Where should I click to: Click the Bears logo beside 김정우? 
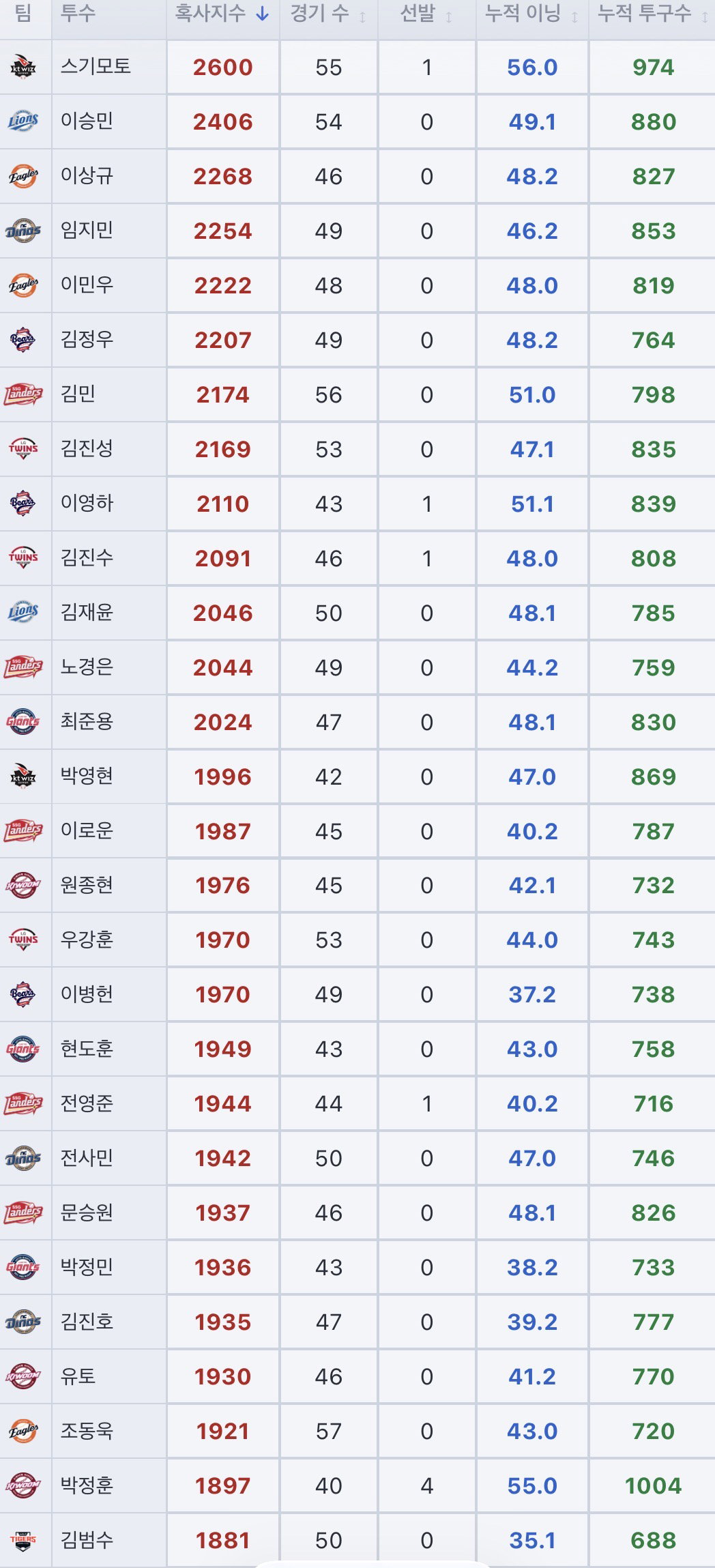click(23, 339)
